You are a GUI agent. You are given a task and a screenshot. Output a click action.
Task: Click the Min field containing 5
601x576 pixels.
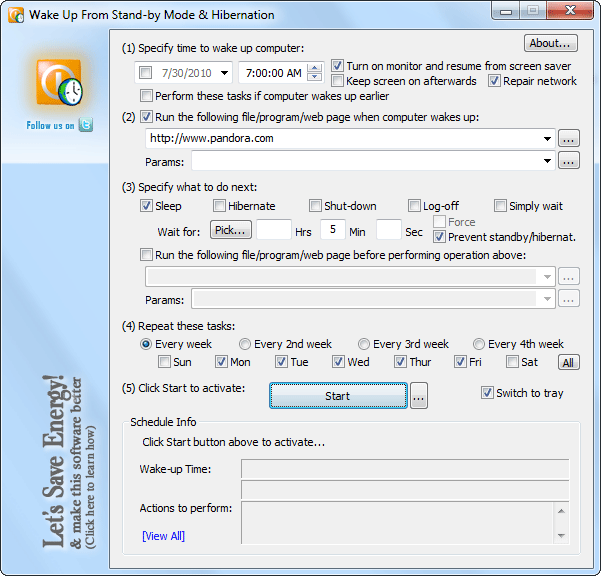point(333,230)
